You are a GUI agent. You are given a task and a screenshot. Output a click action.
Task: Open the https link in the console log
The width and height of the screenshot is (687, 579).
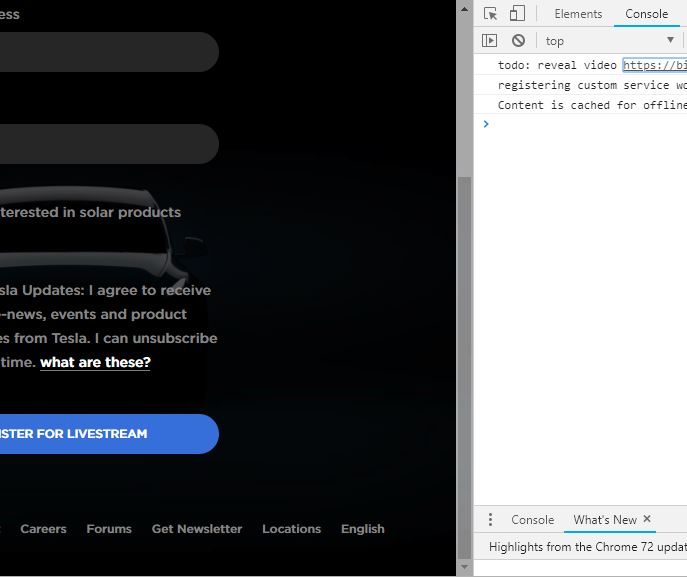pos(655,65)
